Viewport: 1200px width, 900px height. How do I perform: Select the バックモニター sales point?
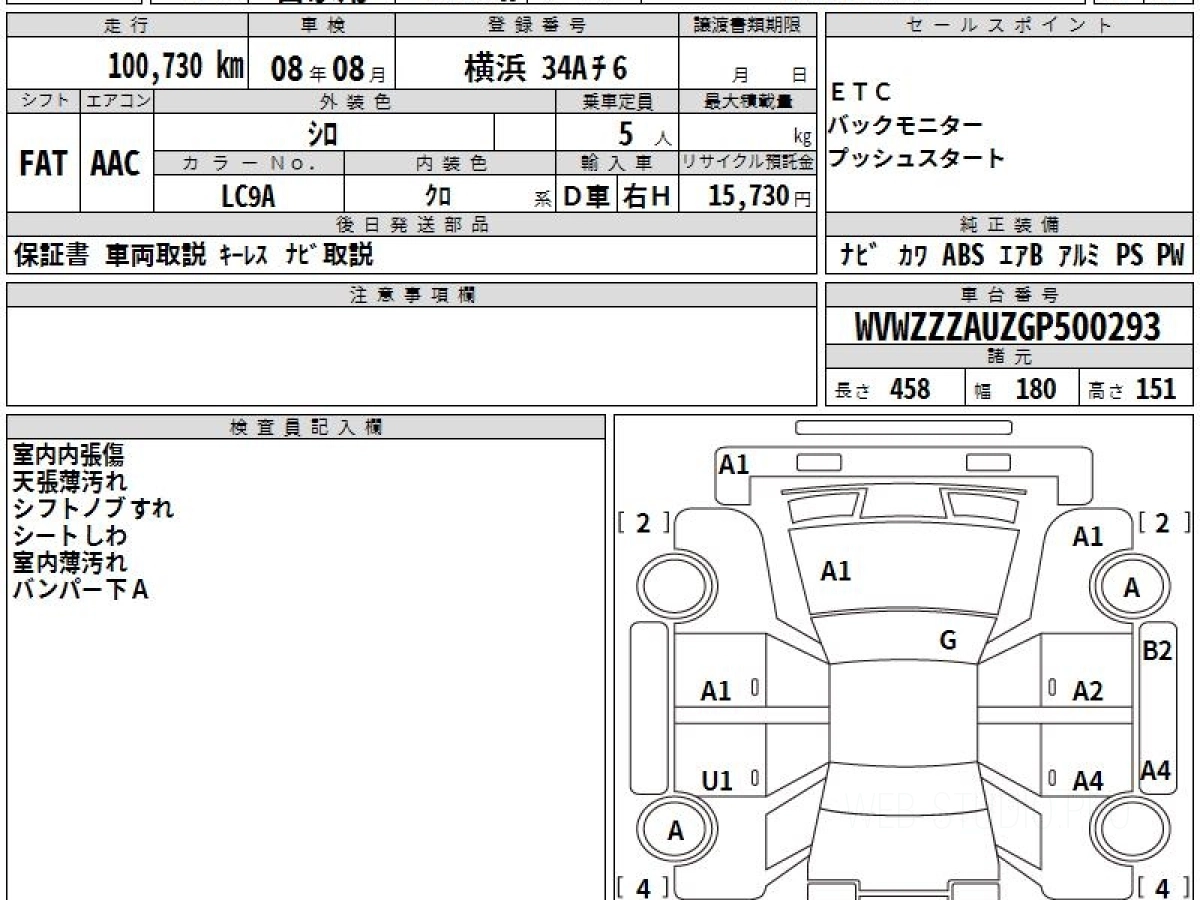point(906,126)
